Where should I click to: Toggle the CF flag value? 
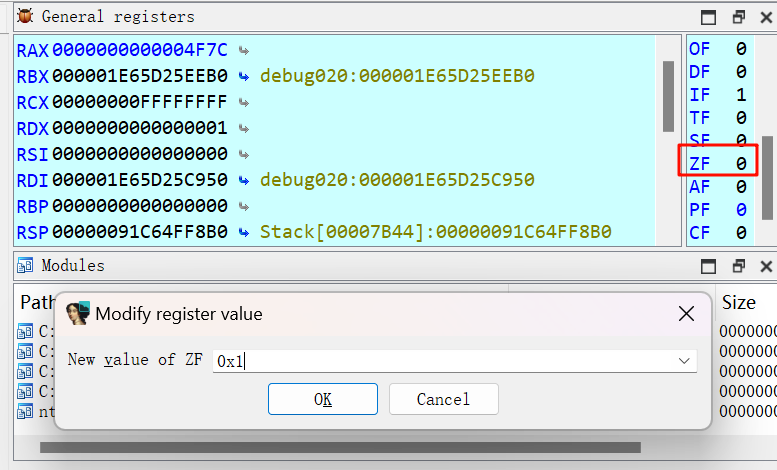pyautogui.click(x=741, y=233)
